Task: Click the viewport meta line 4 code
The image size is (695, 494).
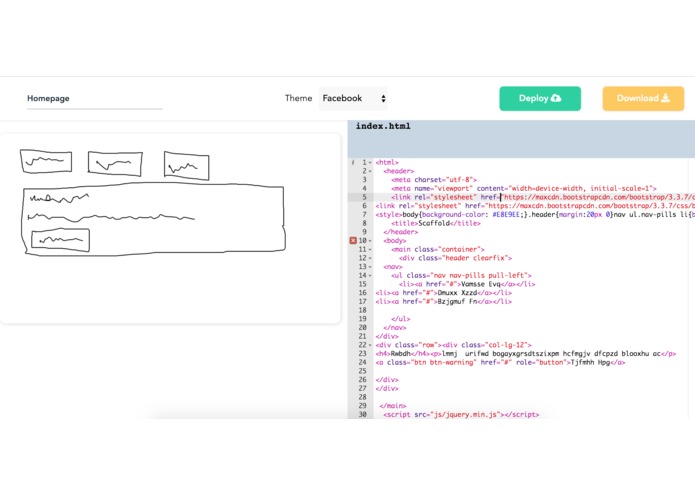Action: pos(524,189)
